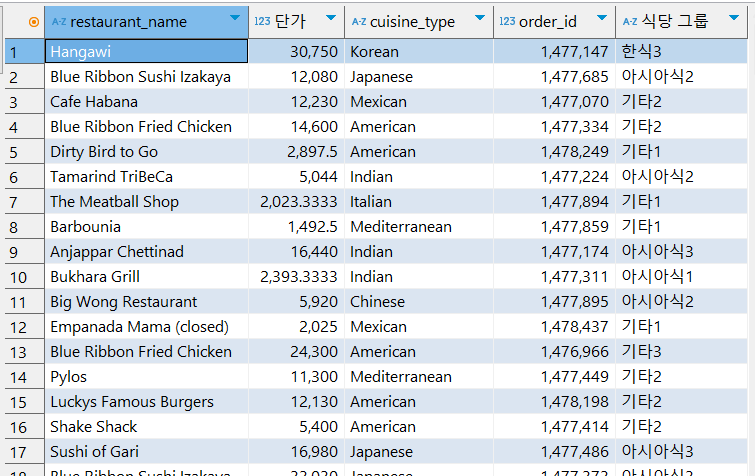The width and height of the screenshot is (755, 476).
Task: Click Mediterranean cell in Barbounia row
Action: click(x=419, y=227)
